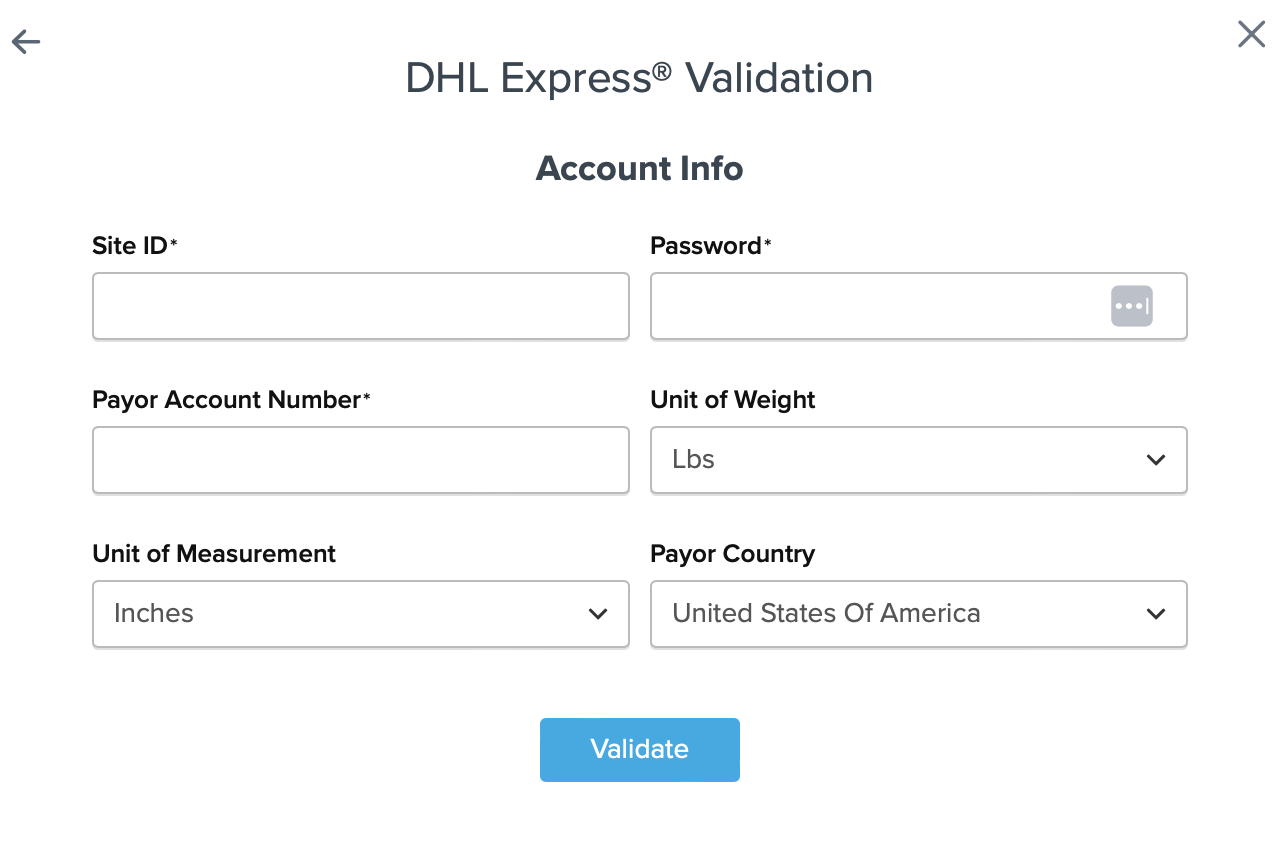The width and height of the screenshot is (1280, 850).
Task: Click the Unit of Measurement label
Action: 214,554
